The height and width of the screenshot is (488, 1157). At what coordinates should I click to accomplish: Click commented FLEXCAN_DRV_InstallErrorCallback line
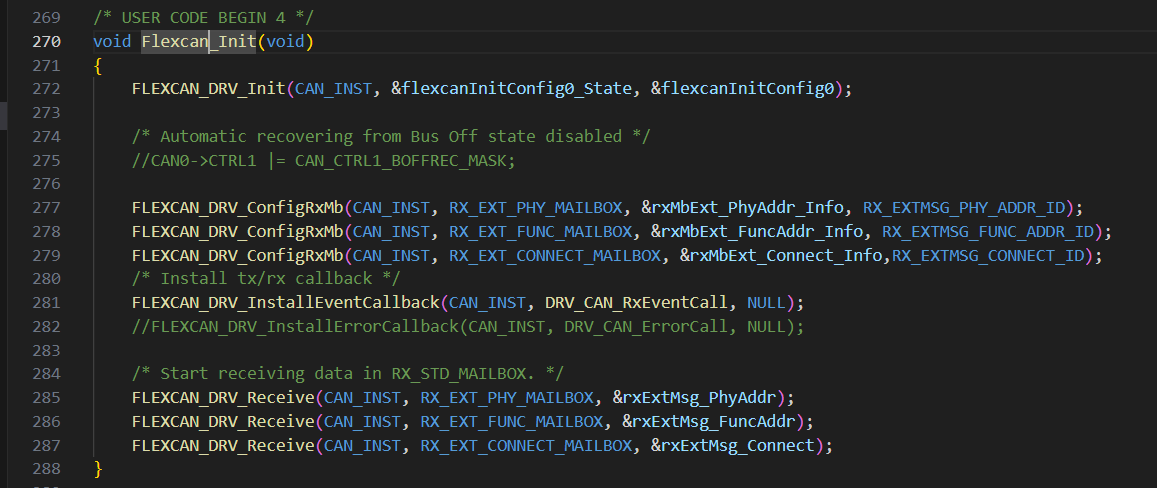[x=467, y=326]
